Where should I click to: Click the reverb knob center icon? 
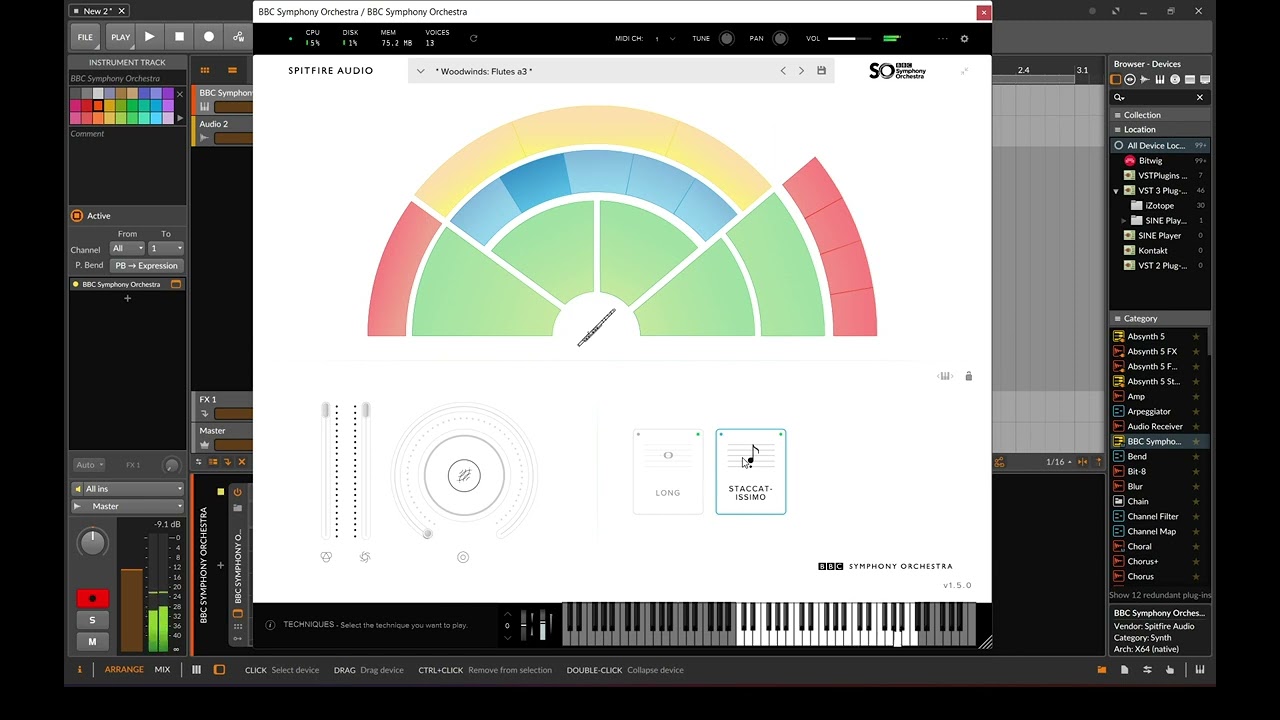(464, 475)
